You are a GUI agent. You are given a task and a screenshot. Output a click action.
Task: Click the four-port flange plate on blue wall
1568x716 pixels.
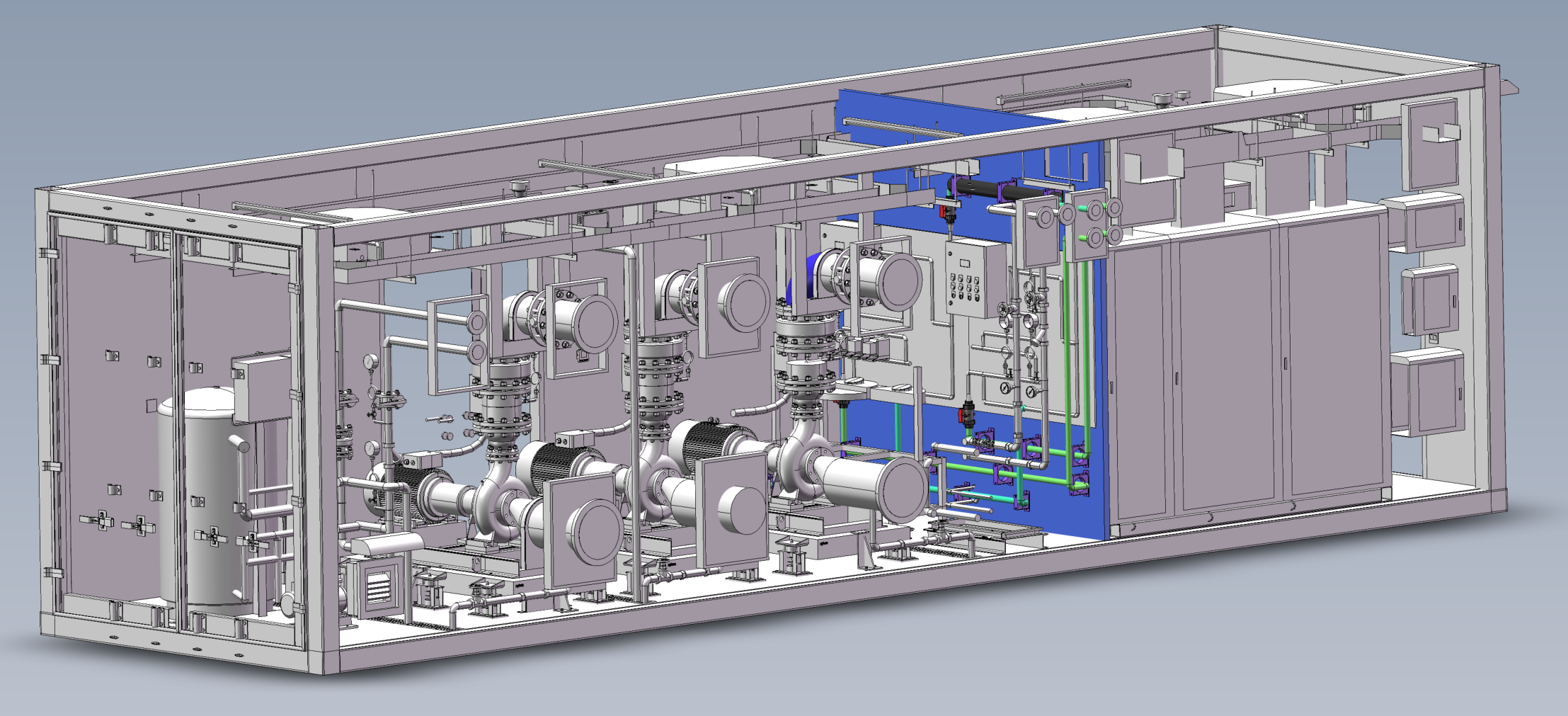1095,223
